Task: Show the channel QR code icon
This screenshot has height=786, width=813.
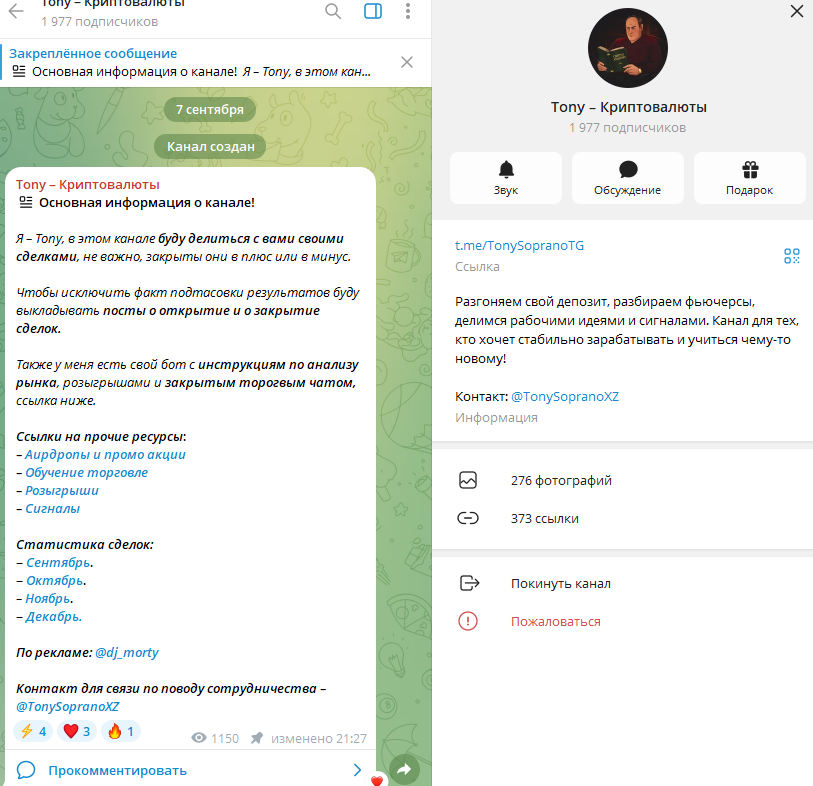Action: (x=792, y=256)
